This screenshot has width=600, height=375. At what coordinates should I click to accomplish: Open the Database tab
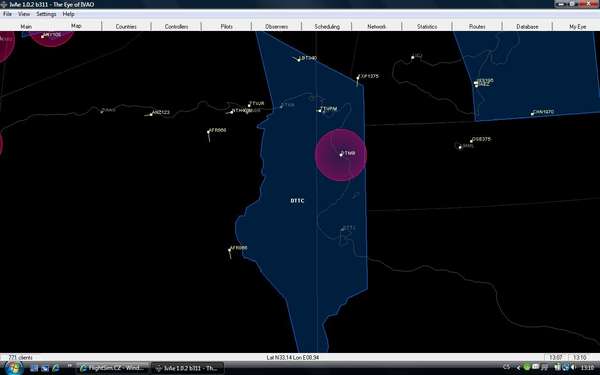[527, 26]
